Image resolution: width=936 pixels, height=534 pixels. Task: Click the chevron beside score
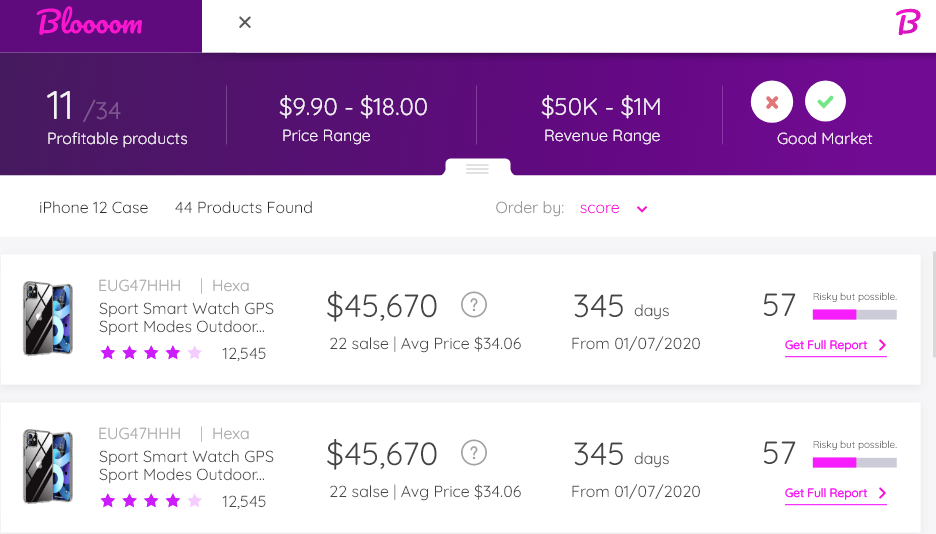(642, 209)
